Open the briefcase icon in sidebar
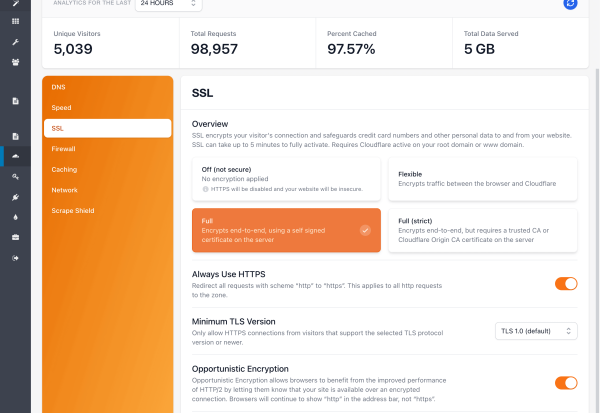Screen dimensions: 600x413 coord(15,237)
